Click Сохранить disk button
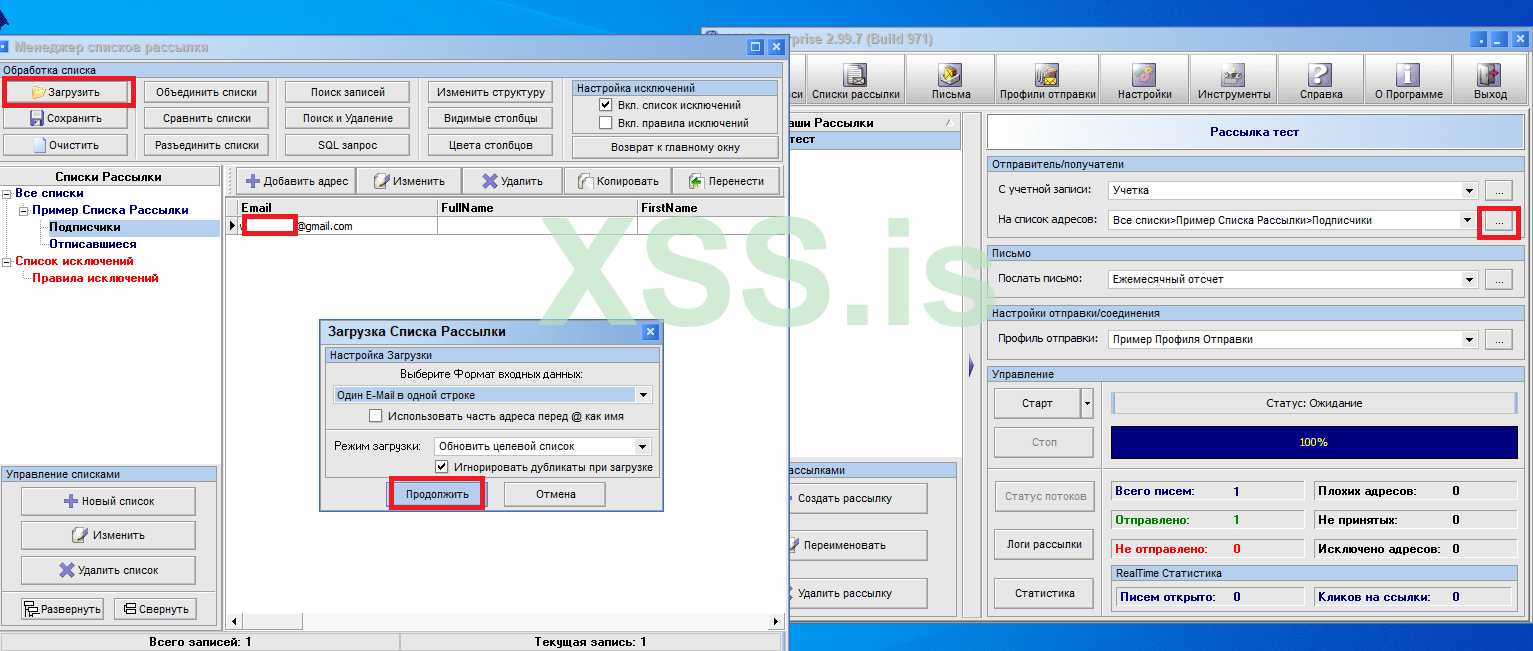The height and width of the screenshot is (651, 1533). [65, 118]
